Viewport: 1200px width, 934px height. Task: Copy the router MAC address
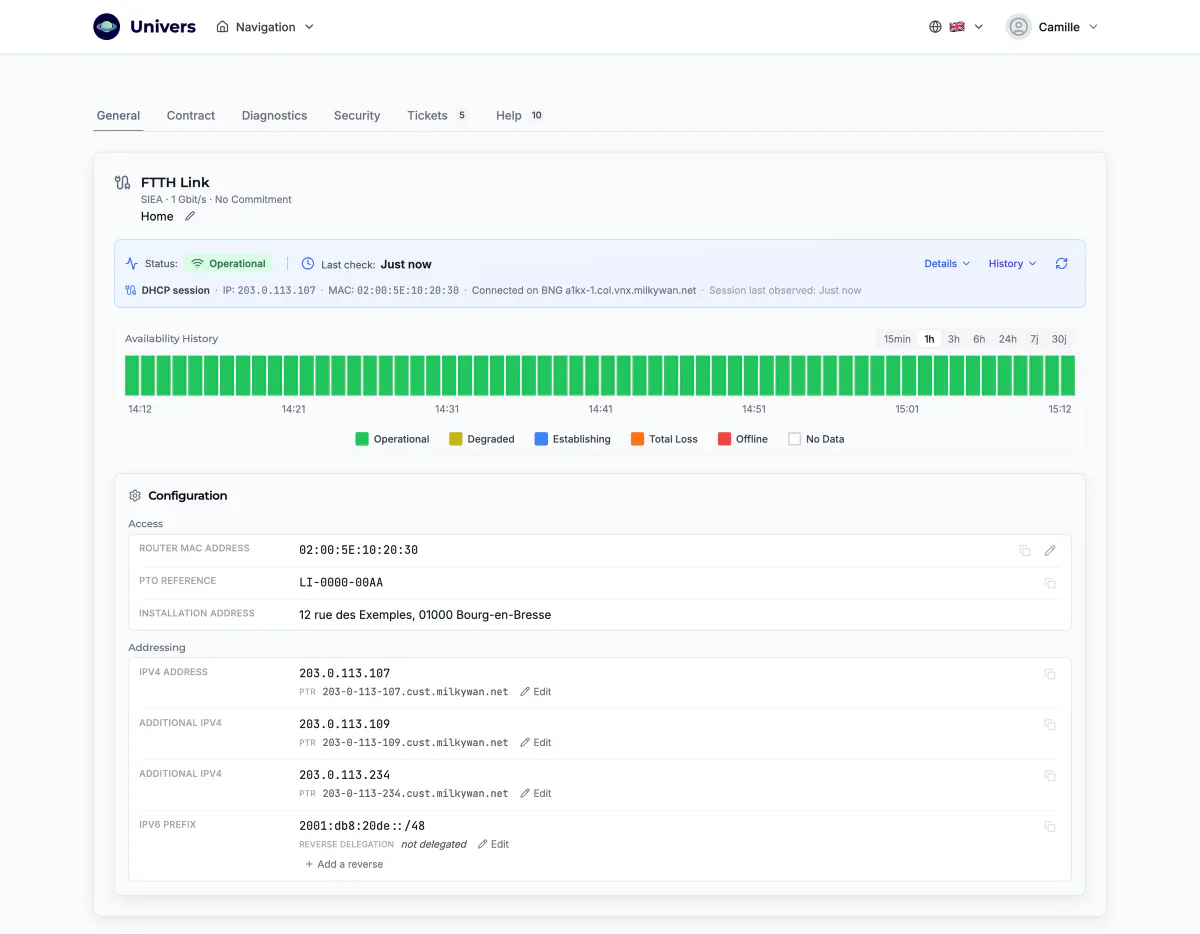pyautogui.click(x=1025, y=551)
